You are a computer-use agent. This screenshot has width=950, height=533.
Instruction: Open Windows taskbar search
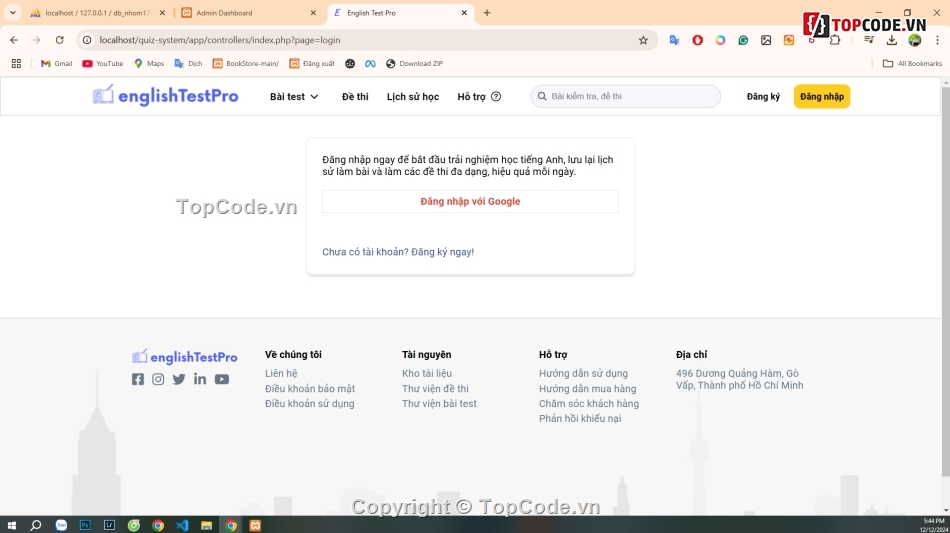[x=36, y=525]
